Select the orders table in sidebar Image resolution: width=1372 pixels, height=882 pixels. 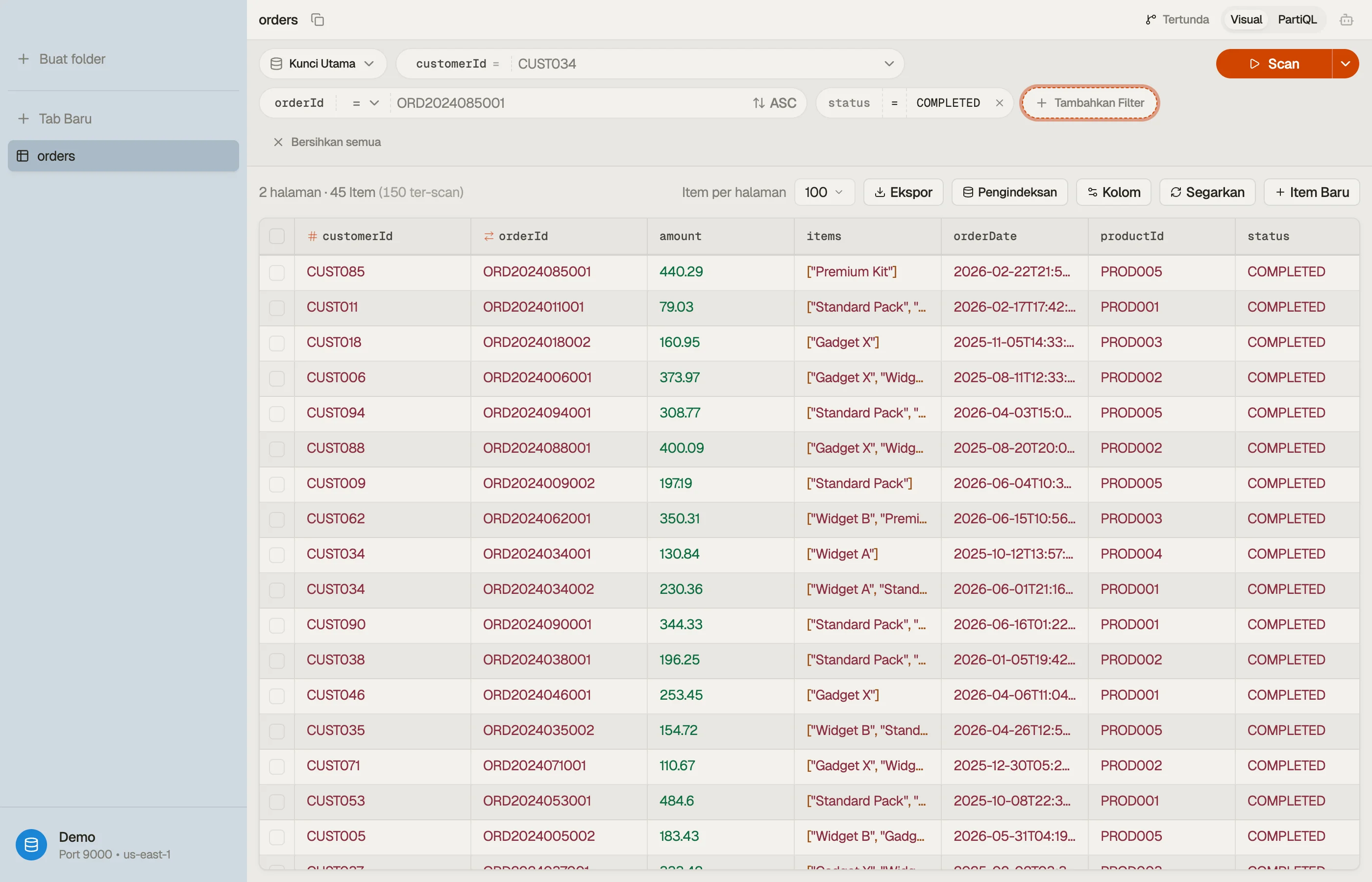pyautogui.click(x=123, y=156)
